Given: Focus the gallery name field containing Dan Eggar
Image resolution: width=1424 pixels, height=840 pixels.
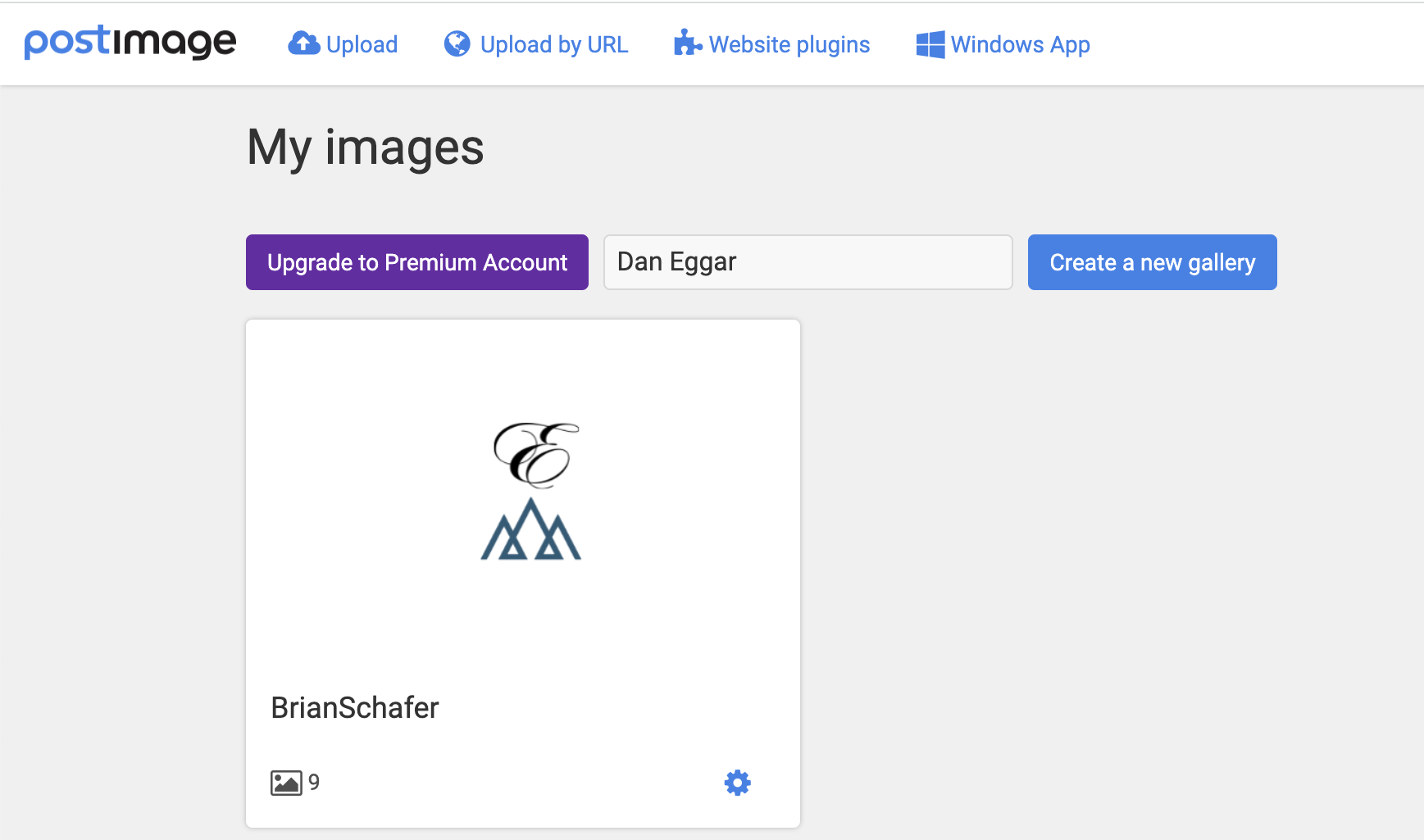Looking at the screenshot, I should tap(808, 262).
